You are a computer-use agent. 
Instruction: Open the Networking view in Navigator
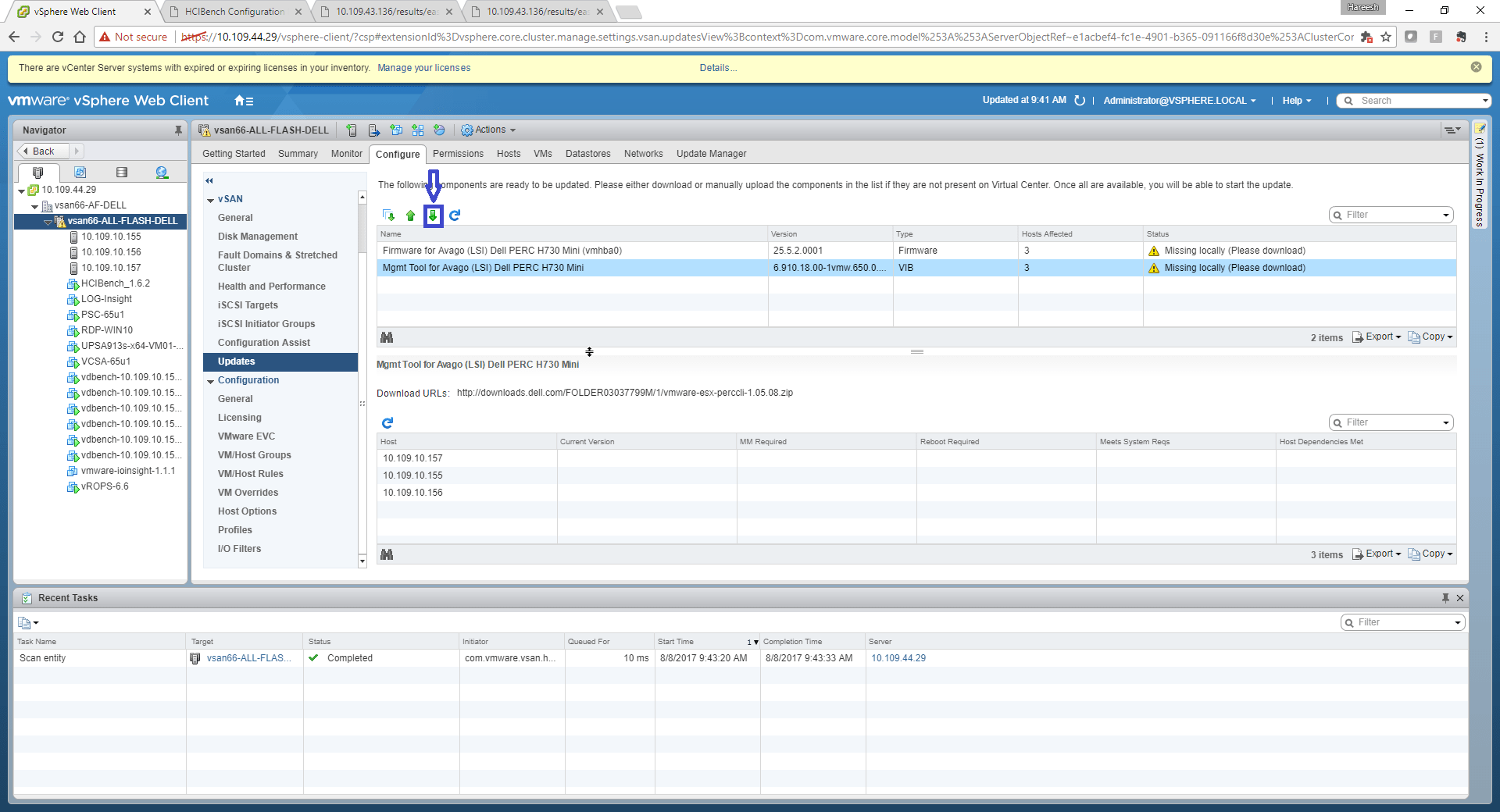point(162,173)
